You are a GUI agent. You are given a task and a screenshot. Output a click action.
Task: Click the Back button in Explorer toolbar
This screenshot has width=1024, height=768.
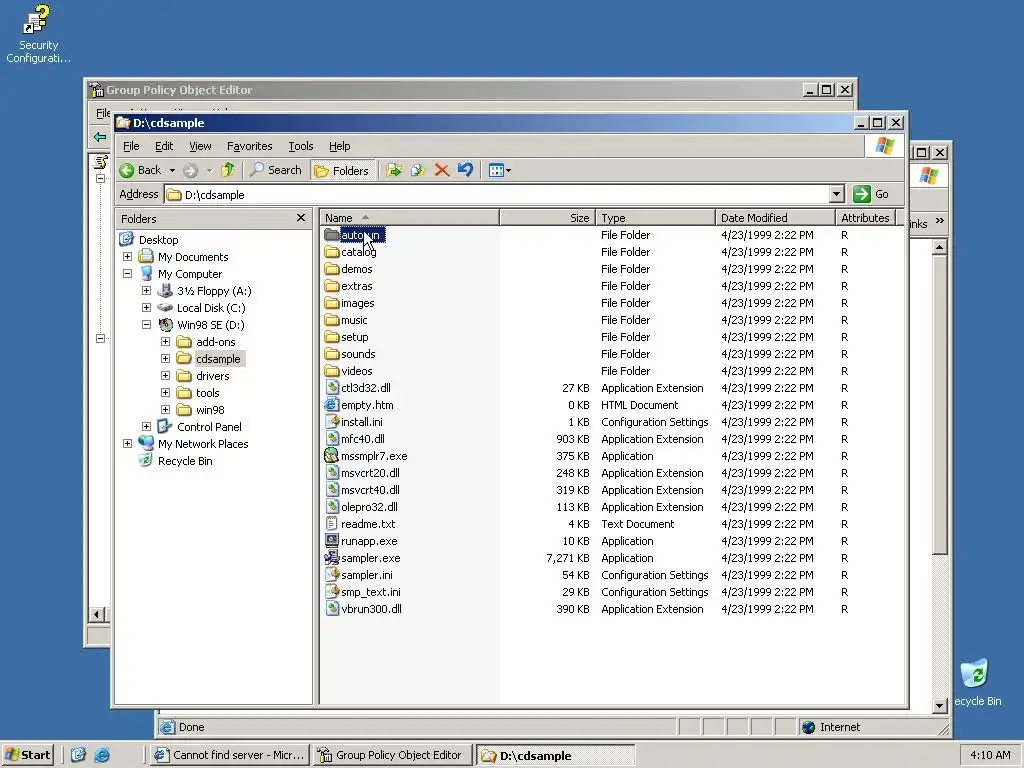tap(140, 170)
